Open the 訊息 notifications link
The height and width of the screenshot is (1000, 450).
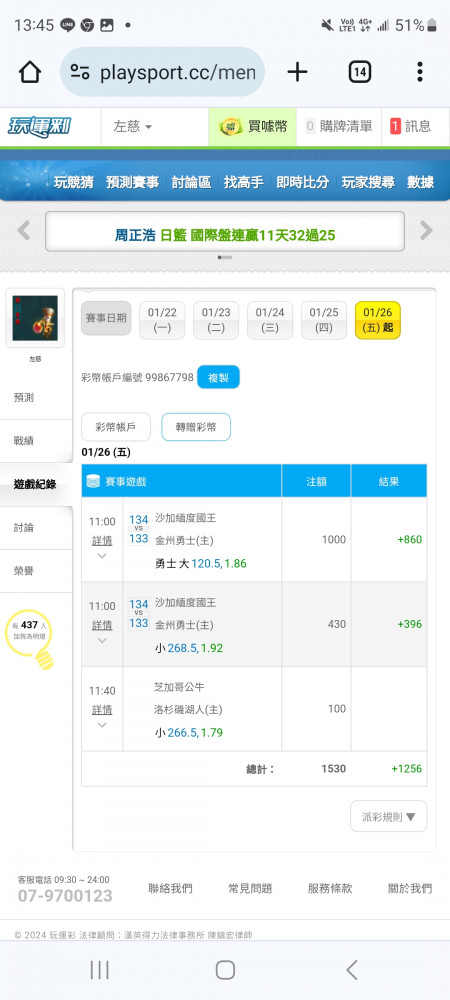pyautogui.click(x=411, y=126)
